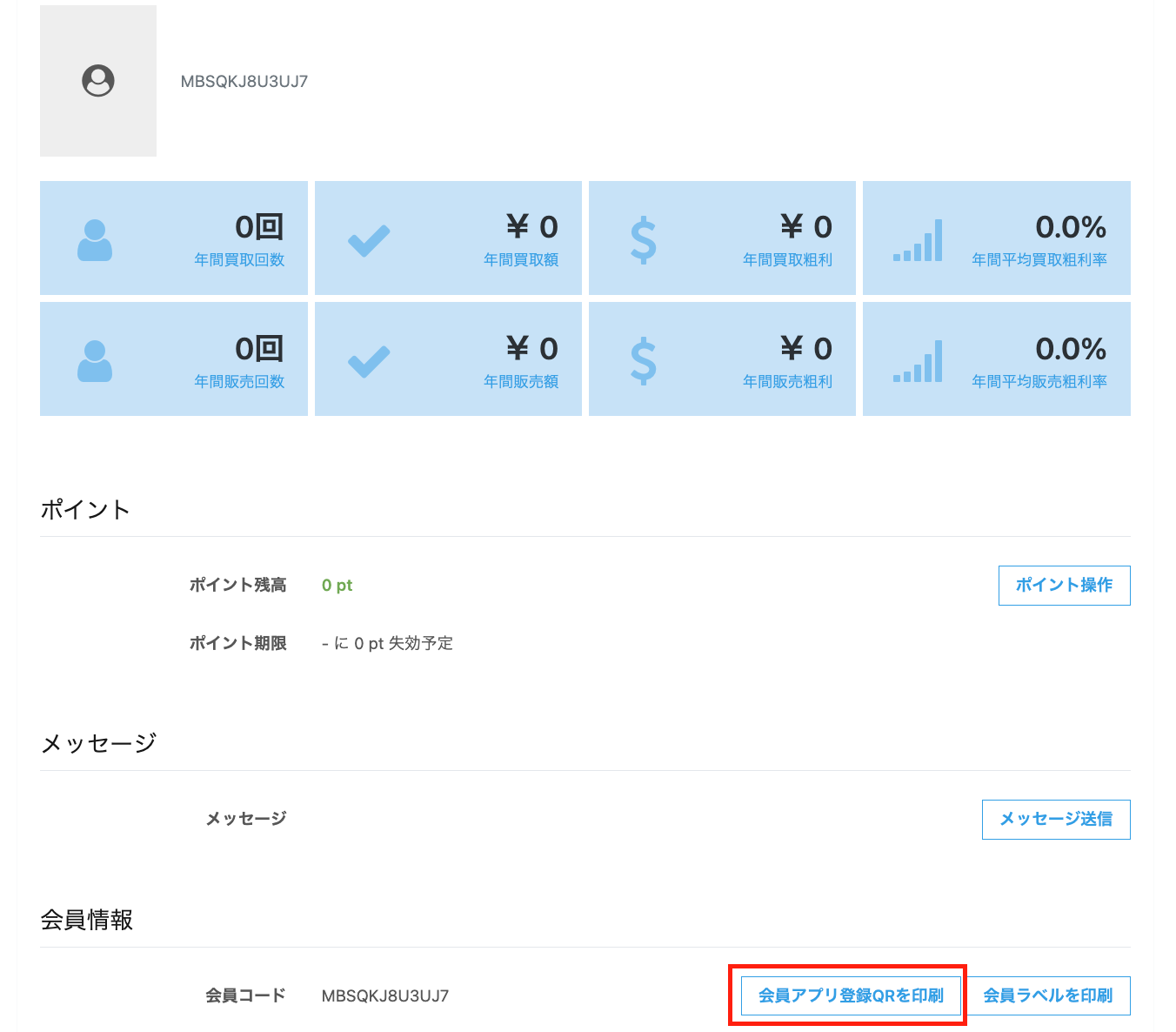Viewport: 1176px width, 1032px height.
Task: Print via 会員アプリ登録QRを印刷 button
Action: coord(851,995)
